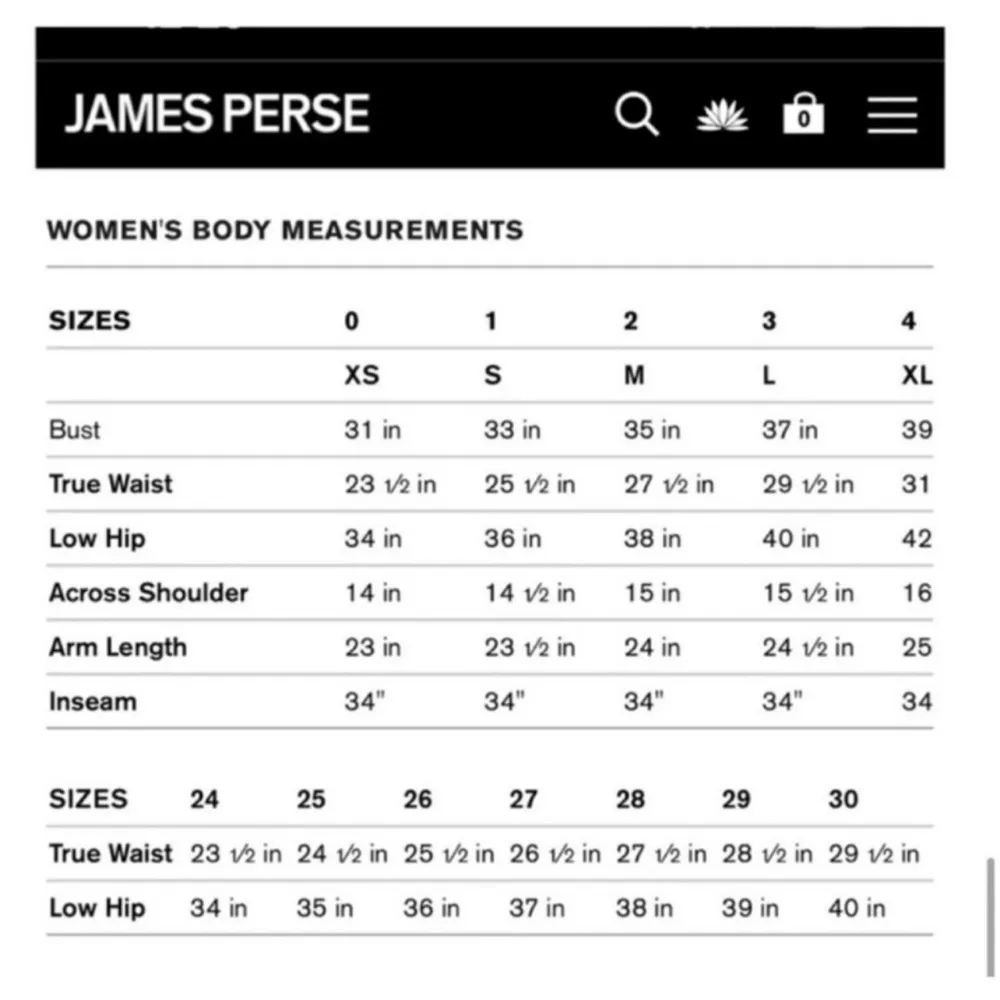Click the Inseam row label

point(92,701)
